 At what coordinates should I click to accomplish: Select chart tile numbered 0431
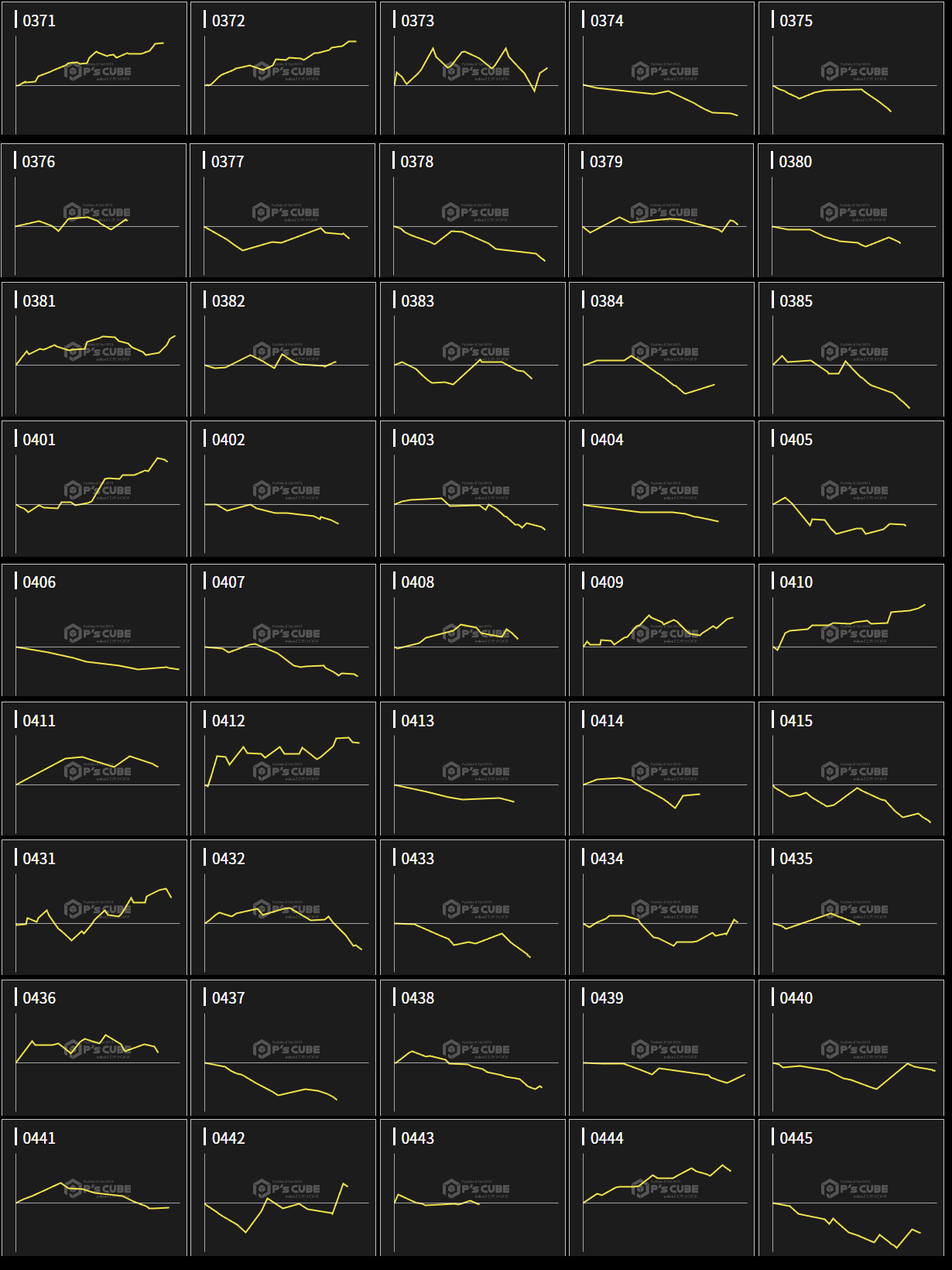(x=94, y=907)
